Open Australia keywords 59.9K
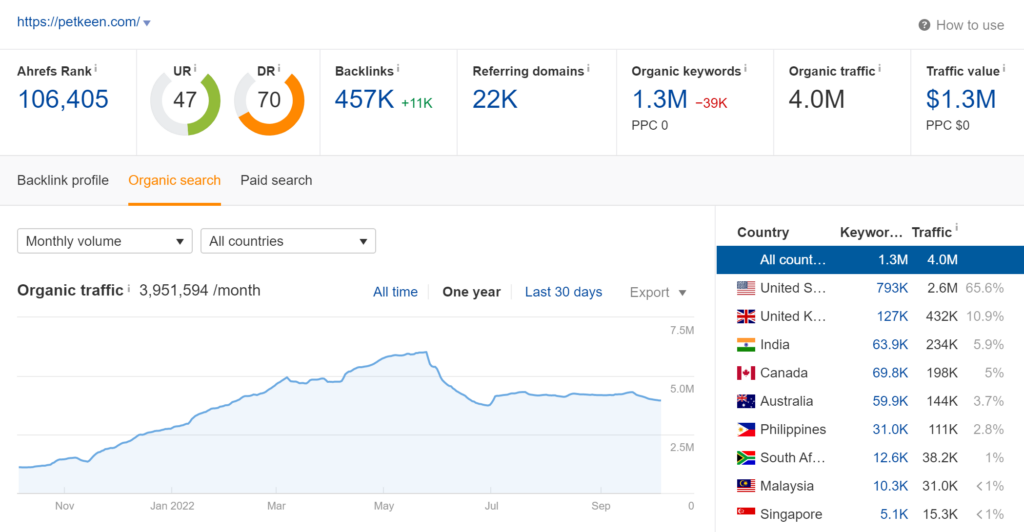1024x532 pixels. pyautogui.click(x=890, y=401)
